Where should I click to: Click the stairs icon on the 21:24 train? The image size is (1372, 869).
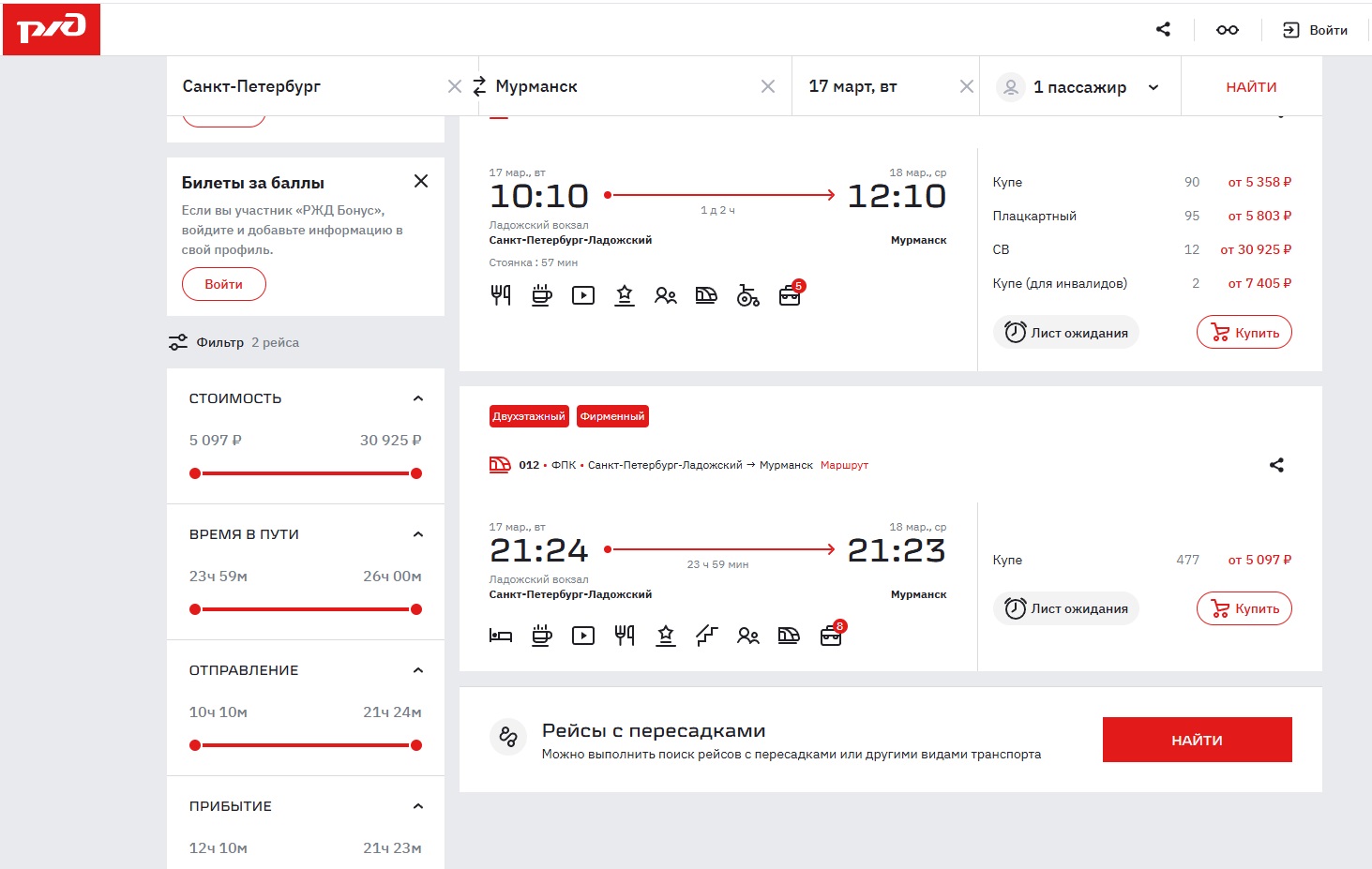point(706,636)
